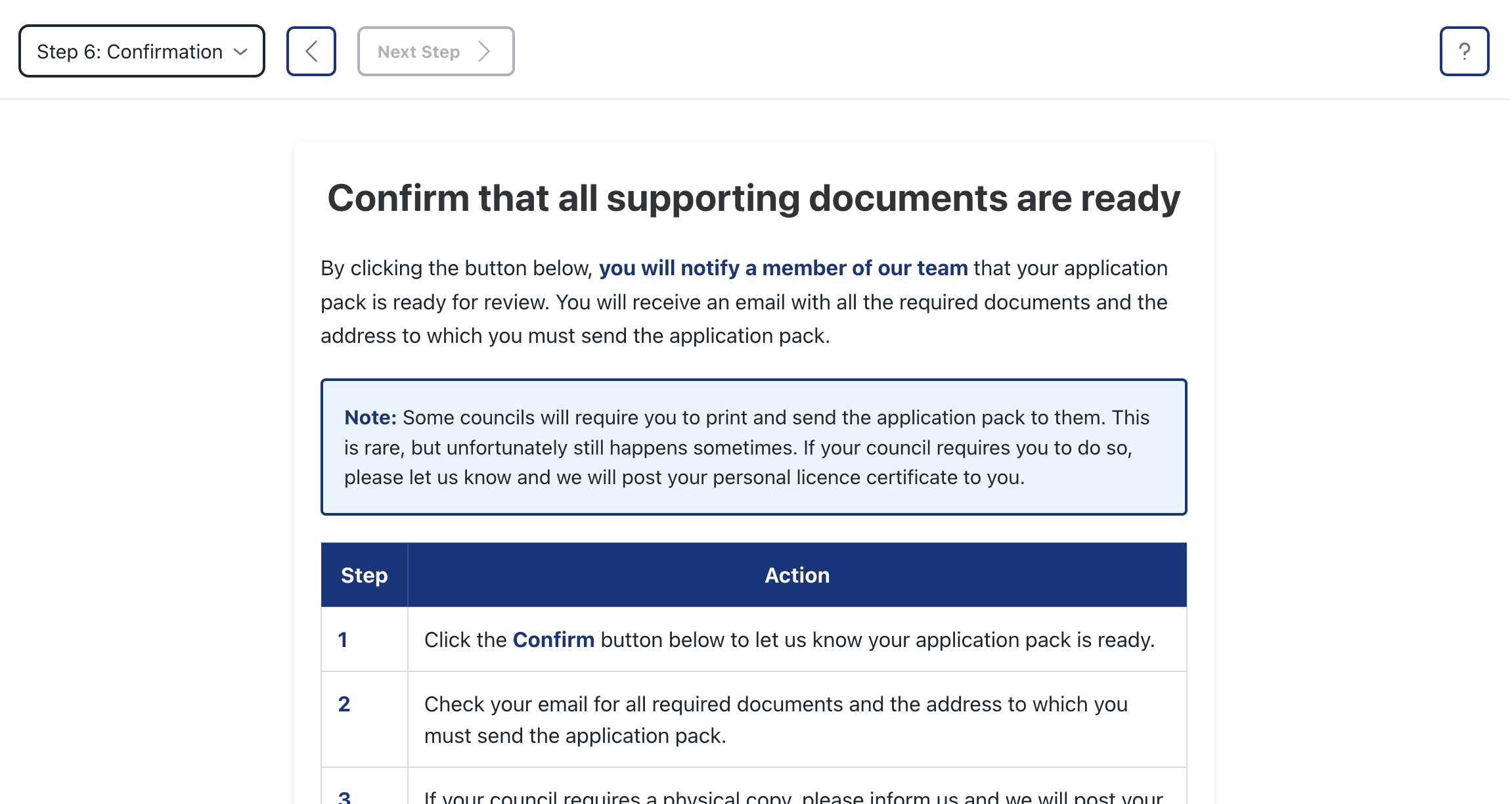The width and height of the screenshot is (1512, 804).
Task: Open help via the question mark icon
Action: coord(1464,51)
